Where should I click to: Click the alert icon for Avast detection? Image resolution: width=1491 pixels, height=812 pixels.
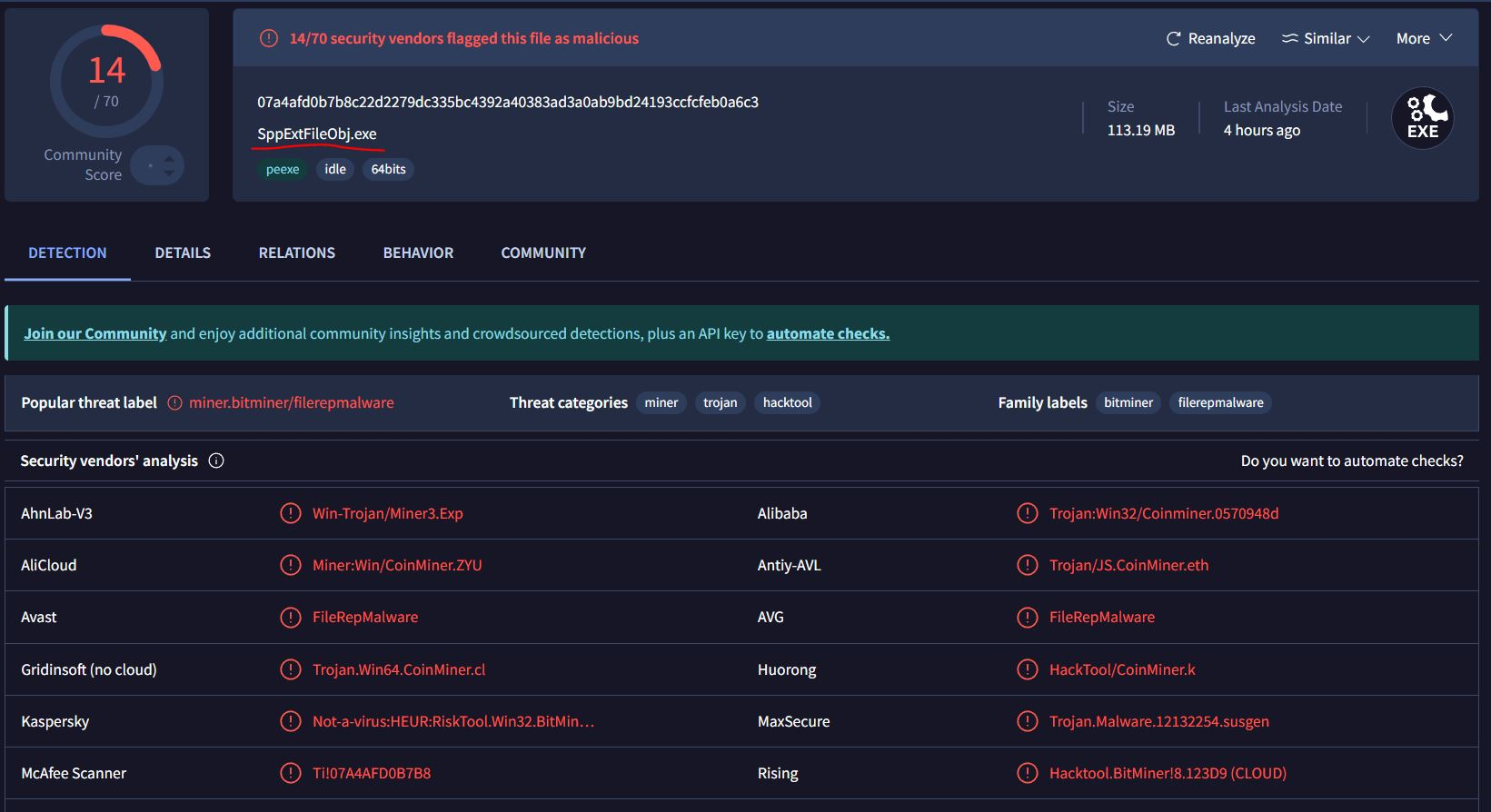[290, 617]
